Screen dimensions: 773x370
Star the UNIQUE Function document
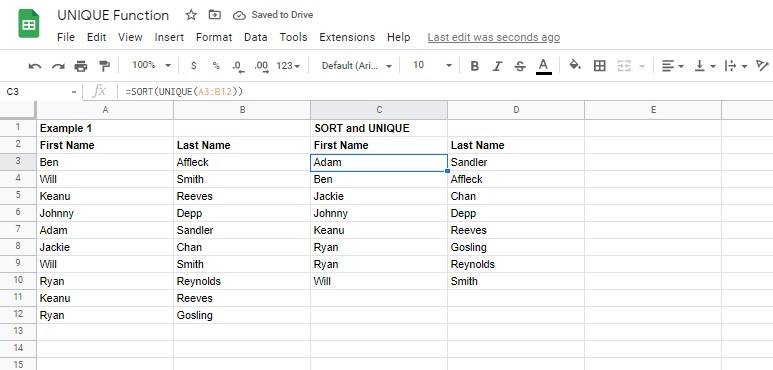point(191,15)
